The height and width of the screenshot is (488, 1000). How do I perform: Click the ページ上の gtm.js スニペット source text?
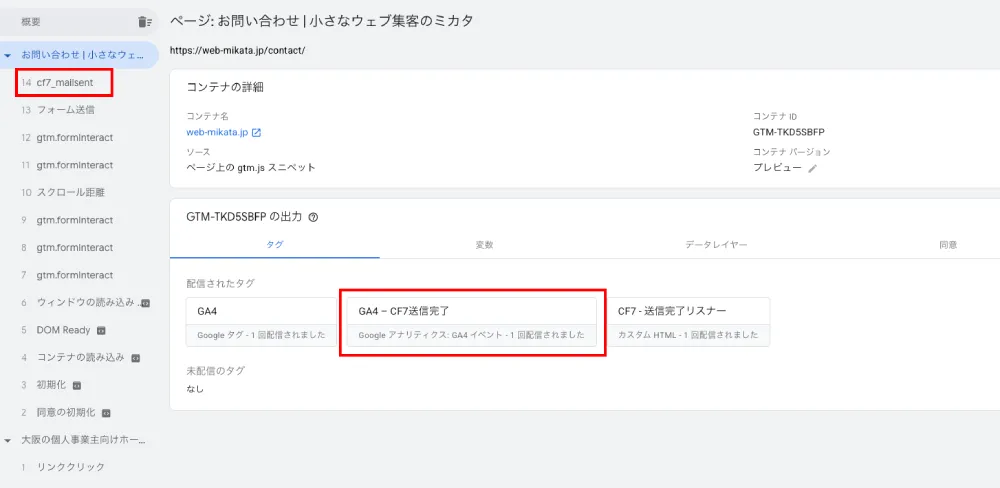(251, 168)
